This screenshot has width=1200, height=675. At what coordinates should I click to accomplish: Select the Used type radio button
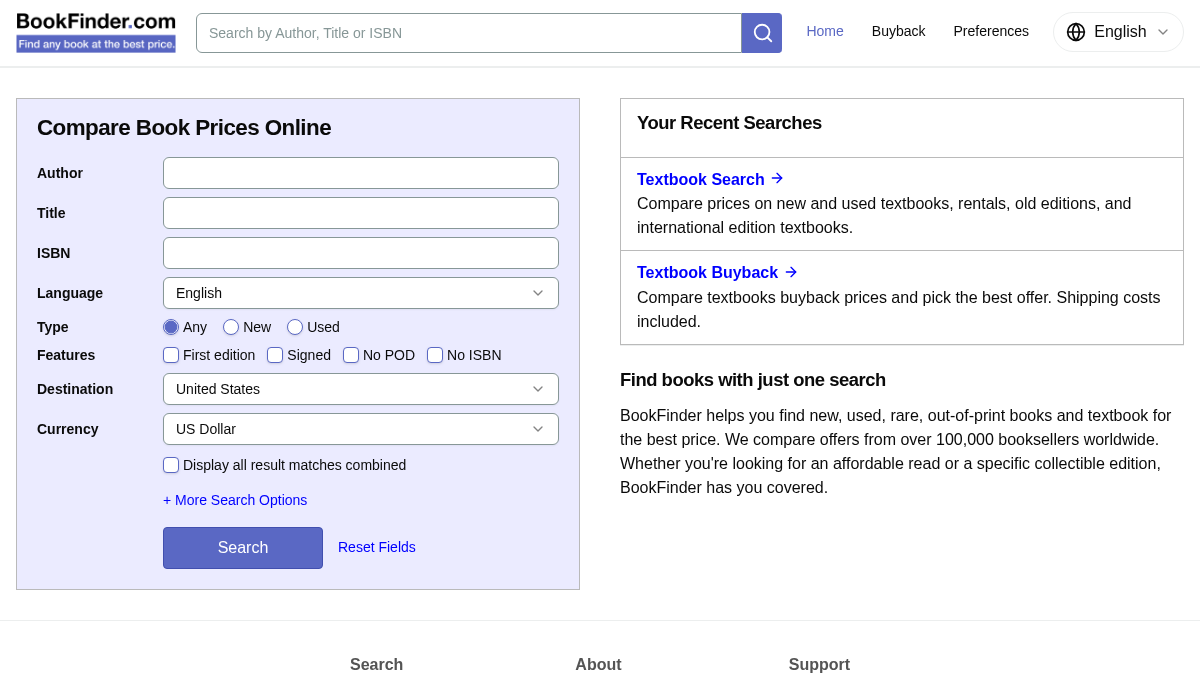[295, 327]
